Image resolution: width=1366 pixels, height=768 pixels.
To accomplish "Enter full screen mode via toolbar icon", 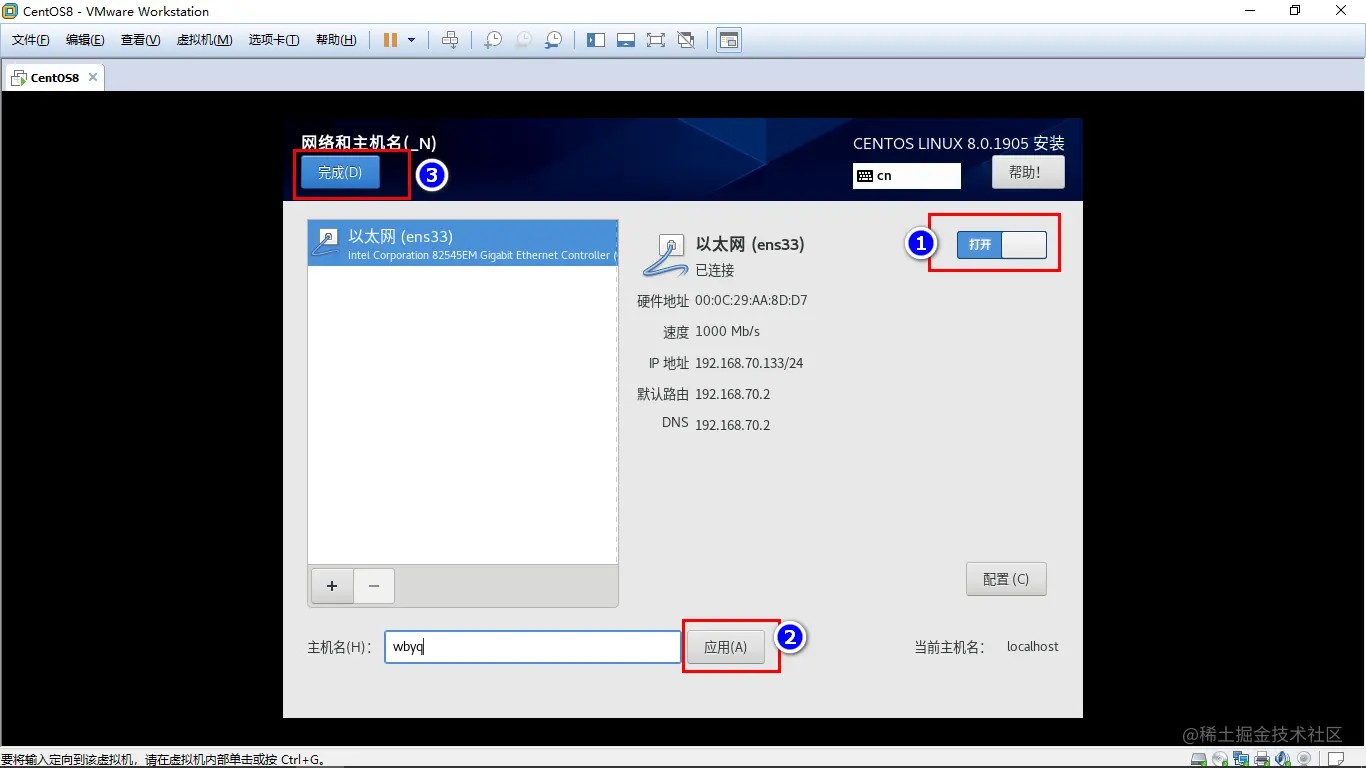I will 656,40.
